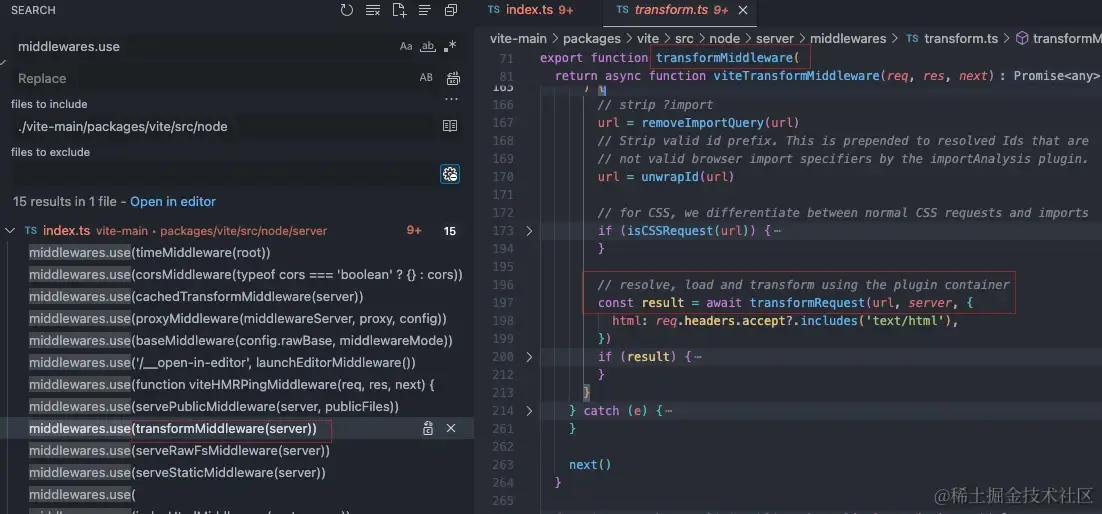The height and width of the screenshot is (514, 1102).
Task: Collapse index.ts search results group
Action: 10,231
